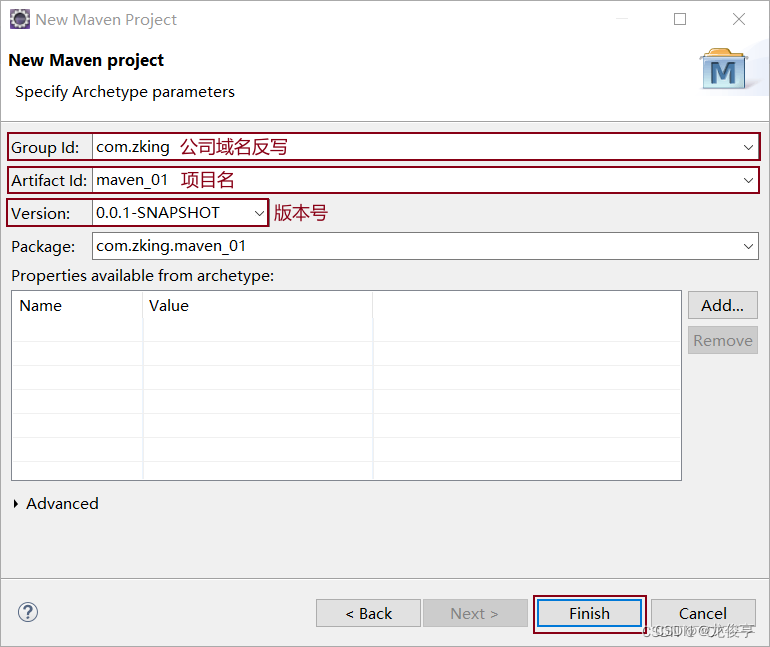Click the Add... button
Image resolution: width=770 pixels, height=647 pixels.
tap(722, 305)
